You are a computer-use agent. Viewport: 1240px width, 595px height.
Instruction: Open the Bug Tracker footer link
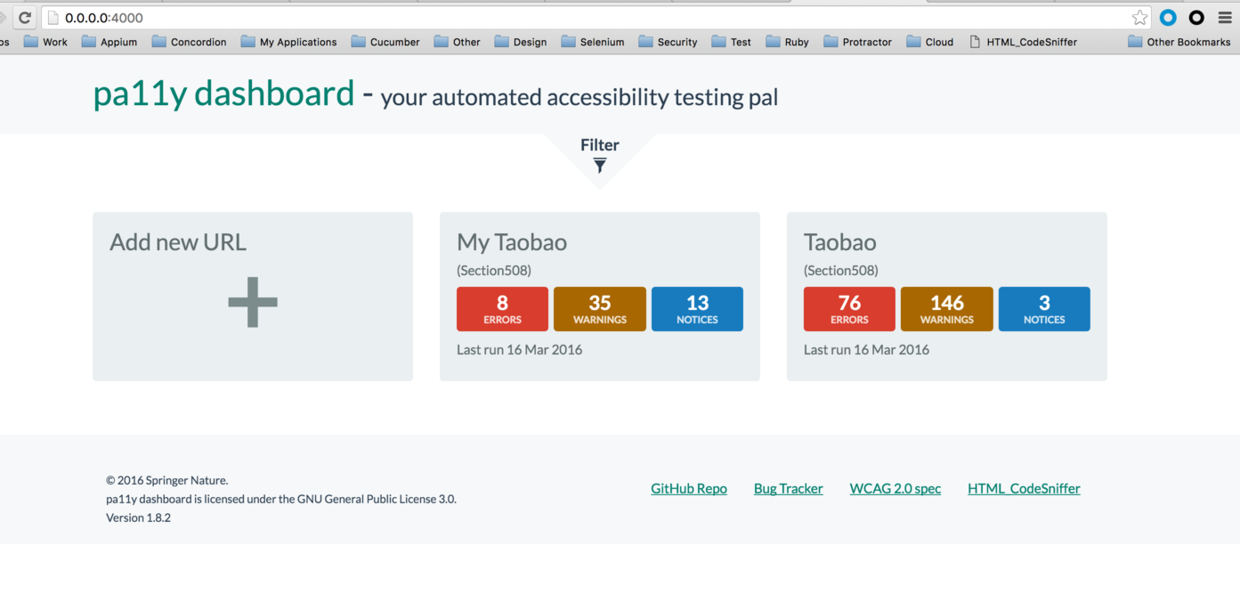click(788, 489)
